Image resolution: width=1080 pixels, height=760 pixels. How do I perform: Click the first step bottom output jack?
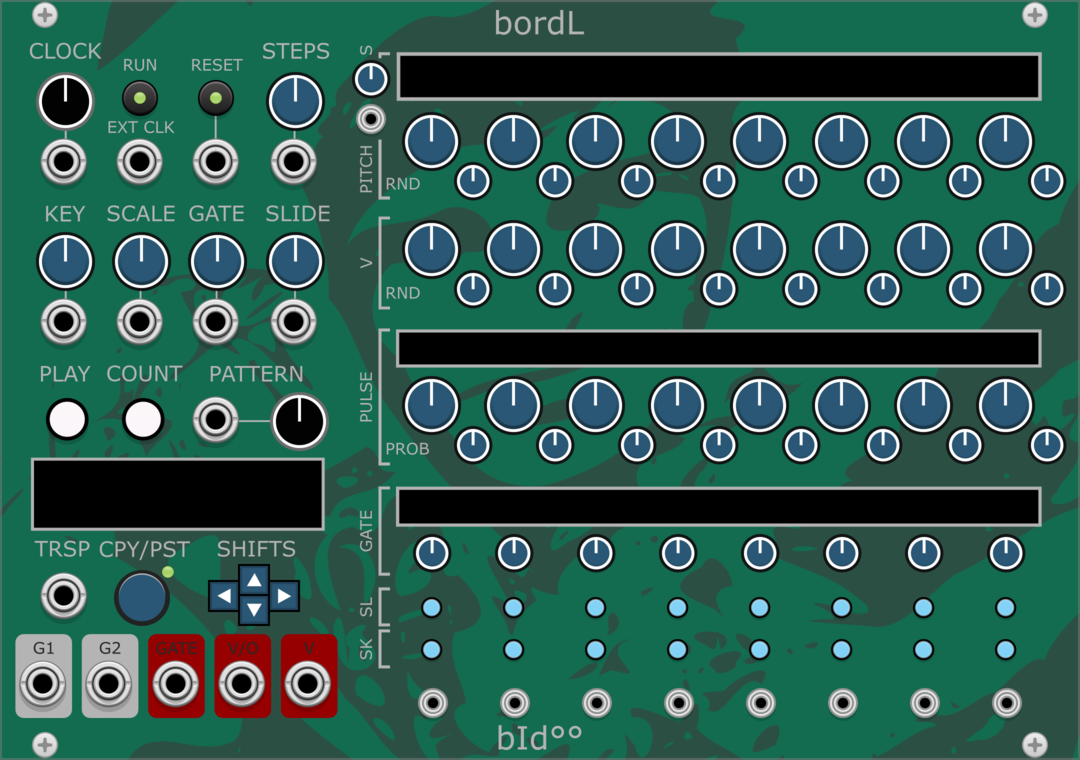433,703
